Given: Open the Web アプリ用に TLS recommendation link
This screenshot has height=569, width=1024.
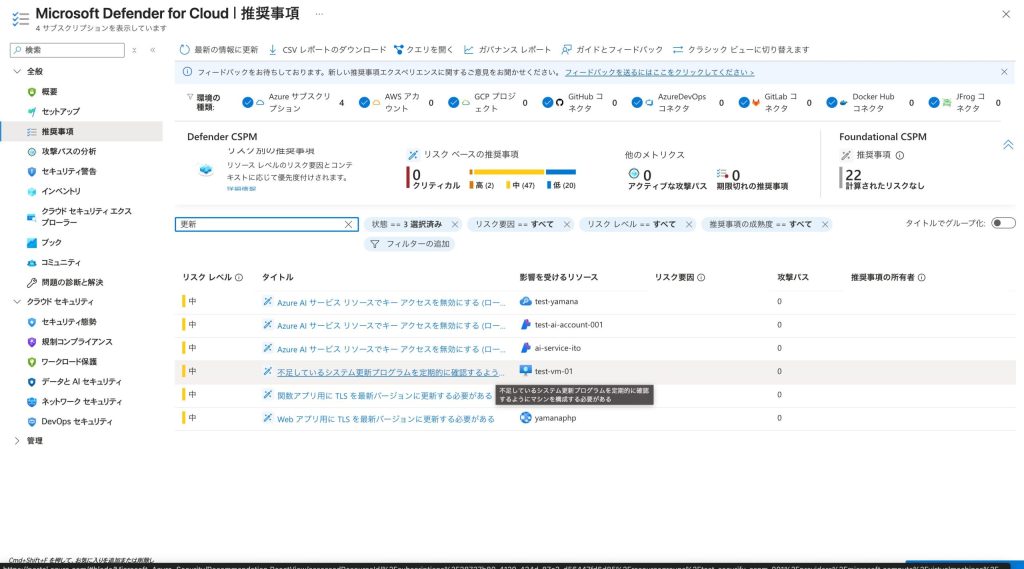Looking at the screenshot, I should pyautogui.click(x=385, y=418).
